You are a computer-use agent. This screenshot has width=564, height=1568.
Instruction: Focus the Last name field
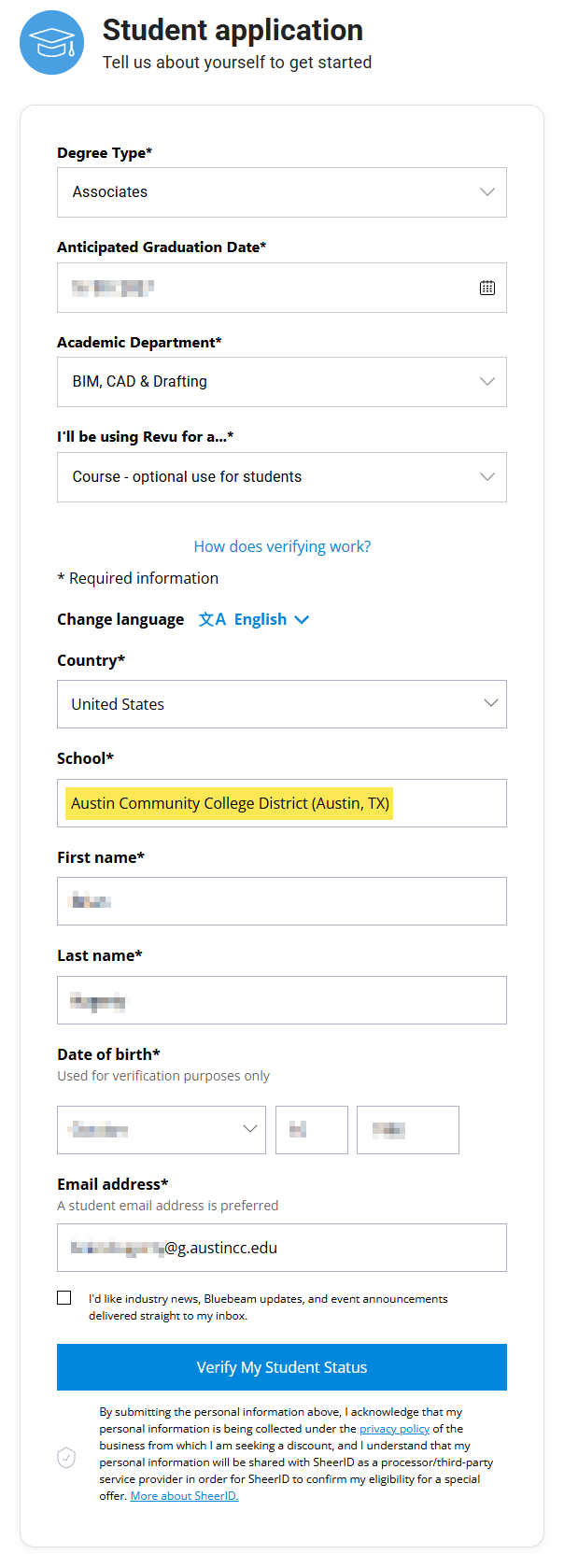[x=281, y=1000]
